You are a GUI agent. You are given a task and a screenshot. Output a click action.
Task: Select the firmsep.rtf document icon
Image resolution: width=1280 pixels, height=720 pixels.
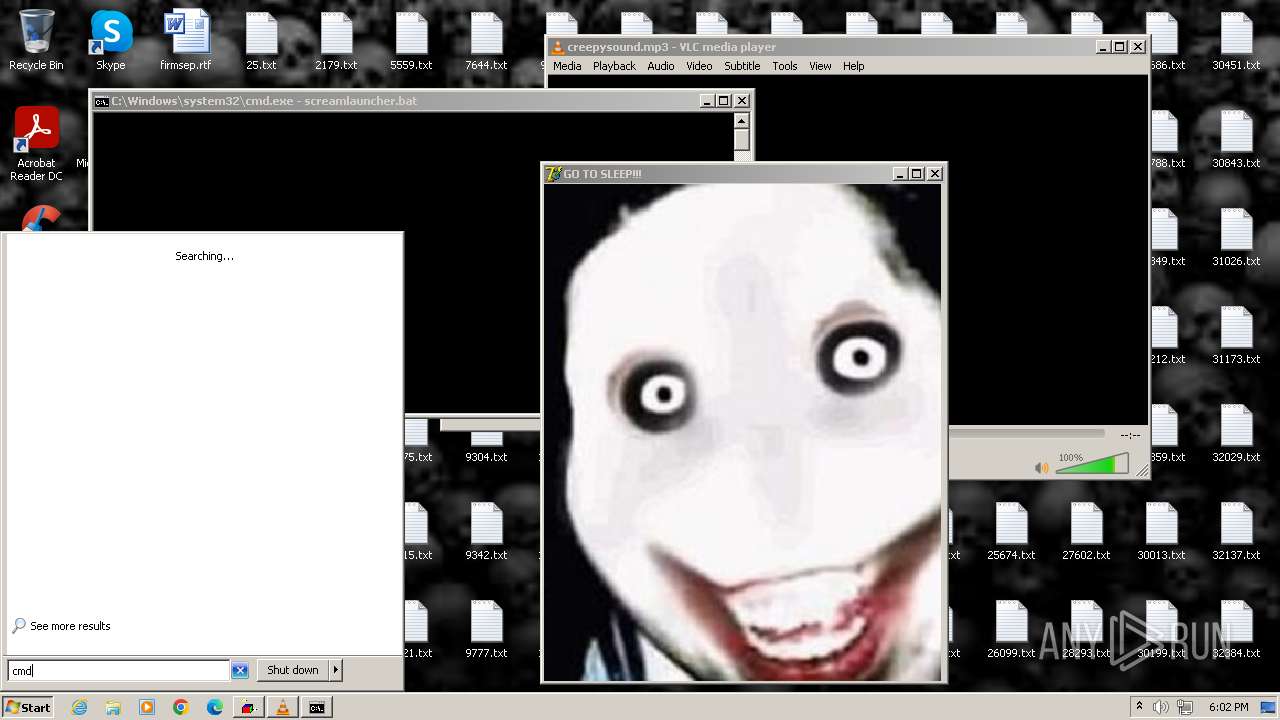coord(186,41)
